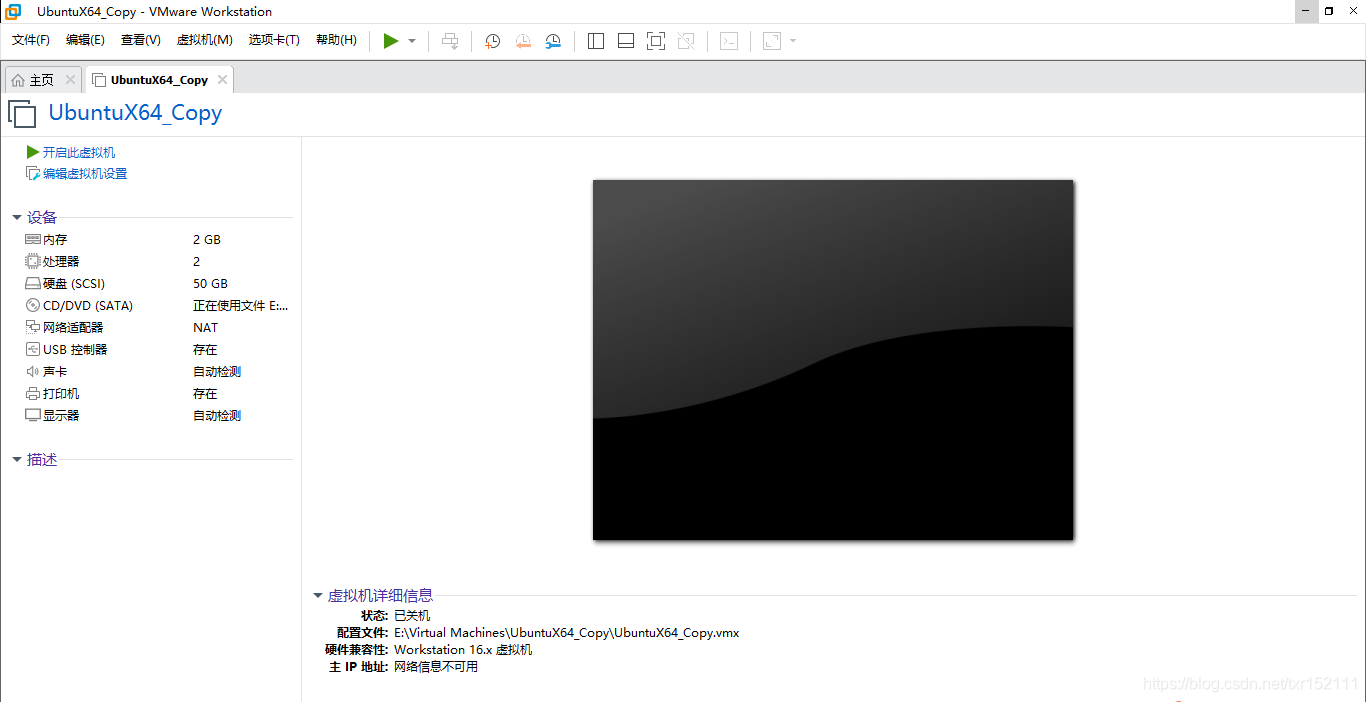Click the CD/DVD (SATA) disc icon
This screenshot has height=702, width=1366.
coord(33,306)
